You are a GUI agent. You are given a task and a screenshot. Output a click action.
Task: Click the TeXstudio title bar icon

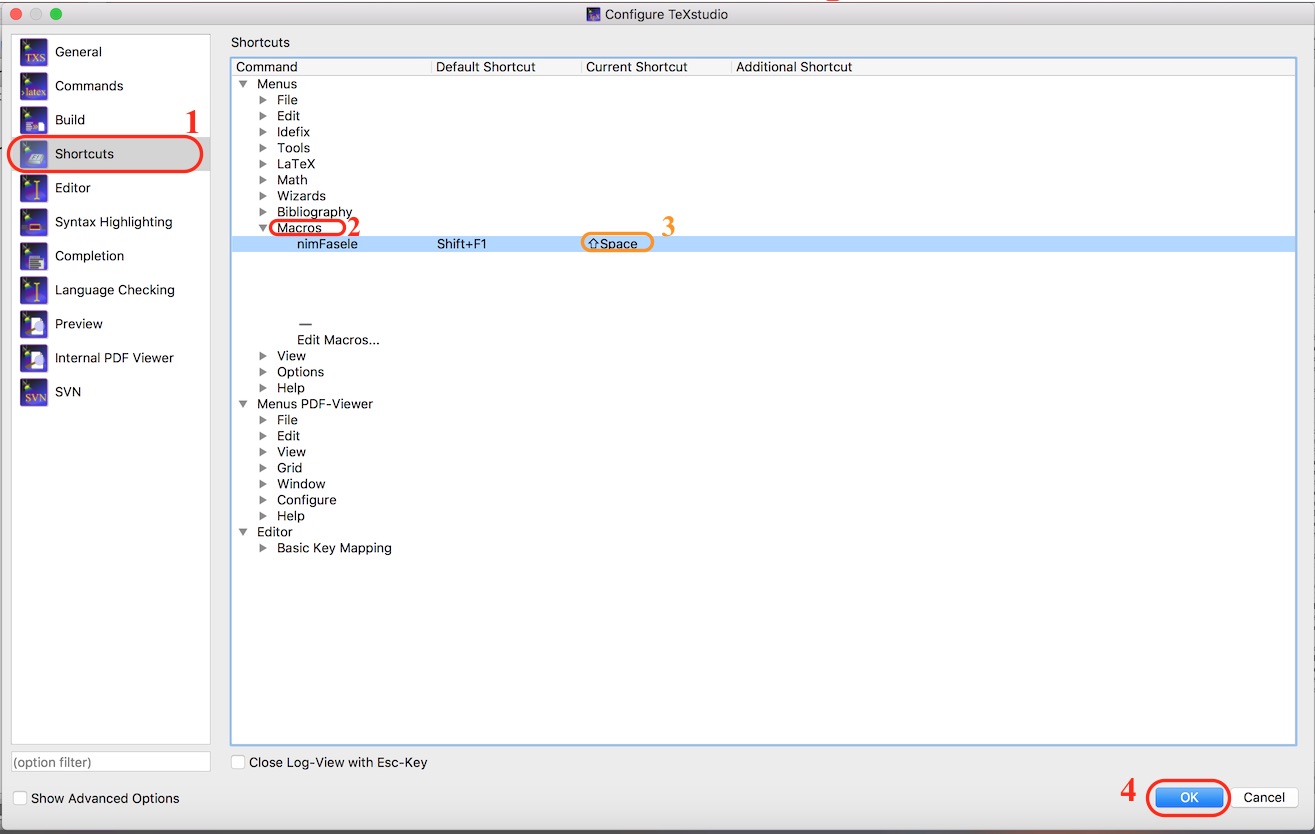tap(593, 14)
